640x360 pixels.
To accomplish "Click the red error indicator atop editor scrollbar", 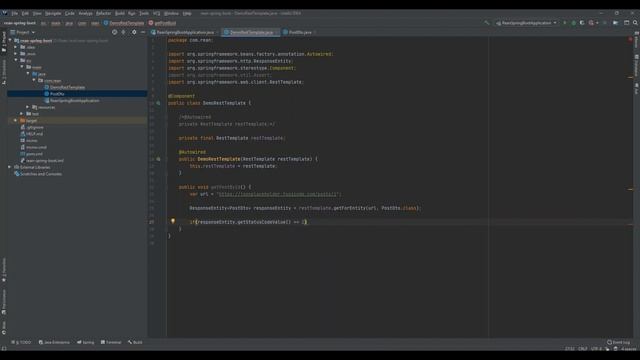I will 631,40.
